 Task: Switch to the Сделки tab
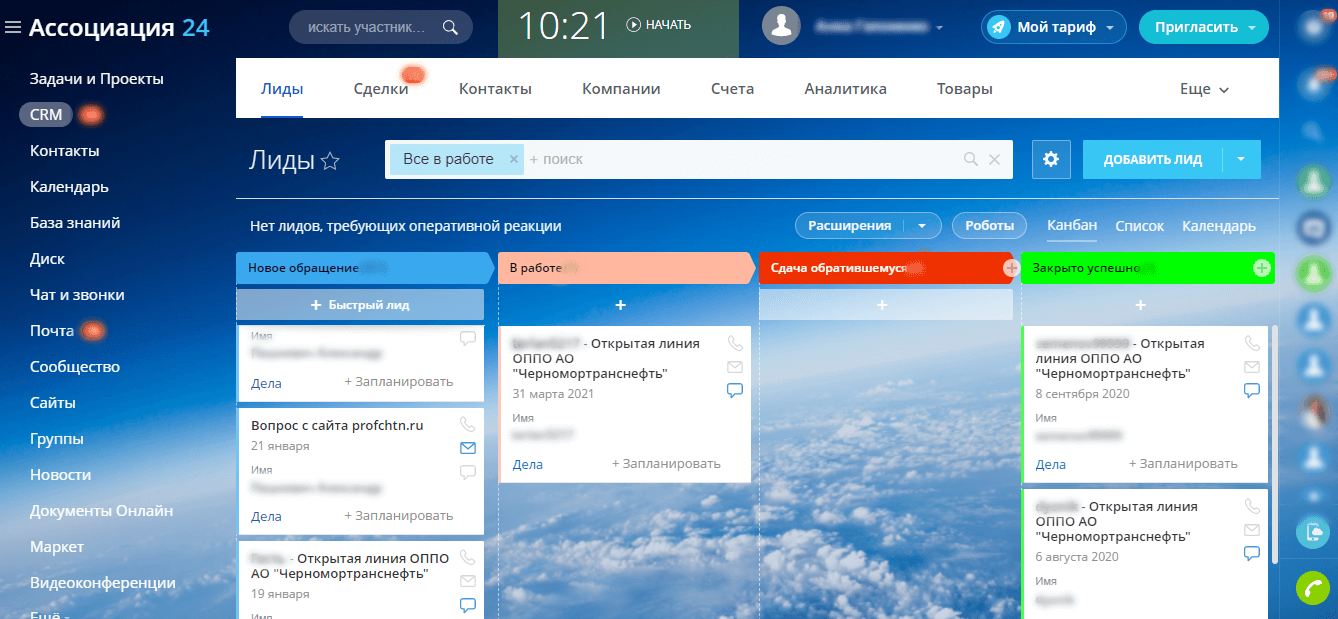coord(381,89)
